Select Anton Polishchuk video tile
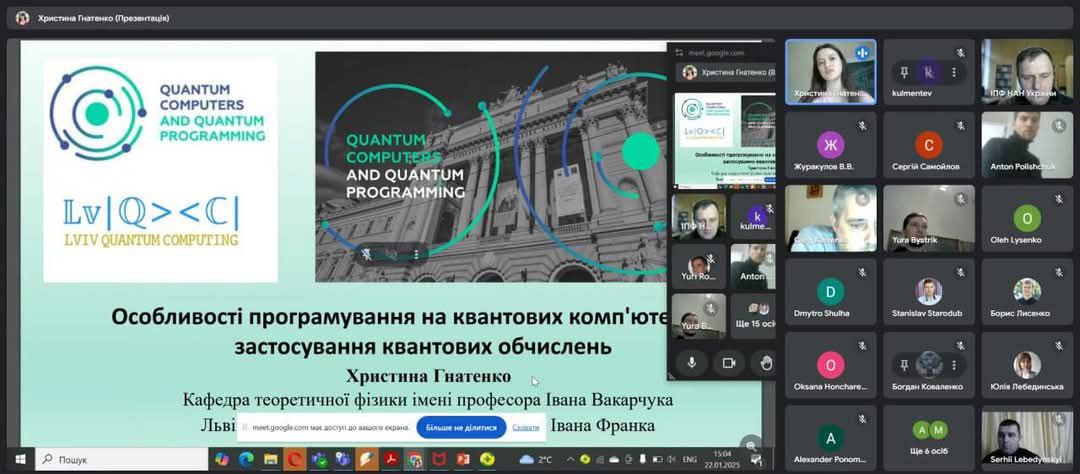 (x=1027, y=145)
